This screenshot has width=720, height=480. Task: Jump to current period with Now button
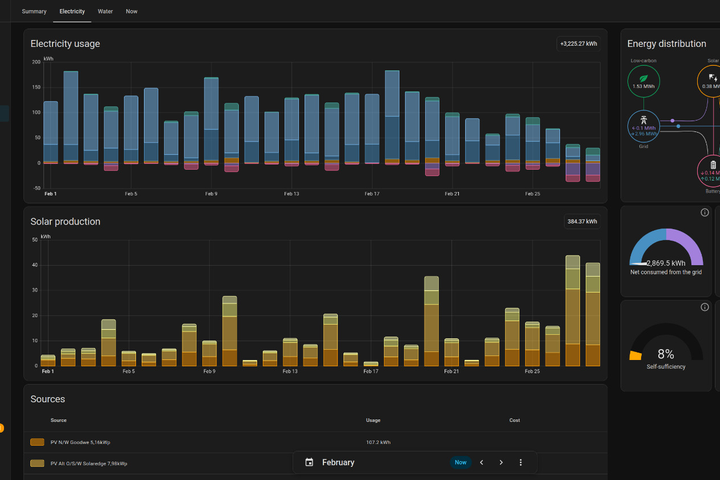coord(461,463)
